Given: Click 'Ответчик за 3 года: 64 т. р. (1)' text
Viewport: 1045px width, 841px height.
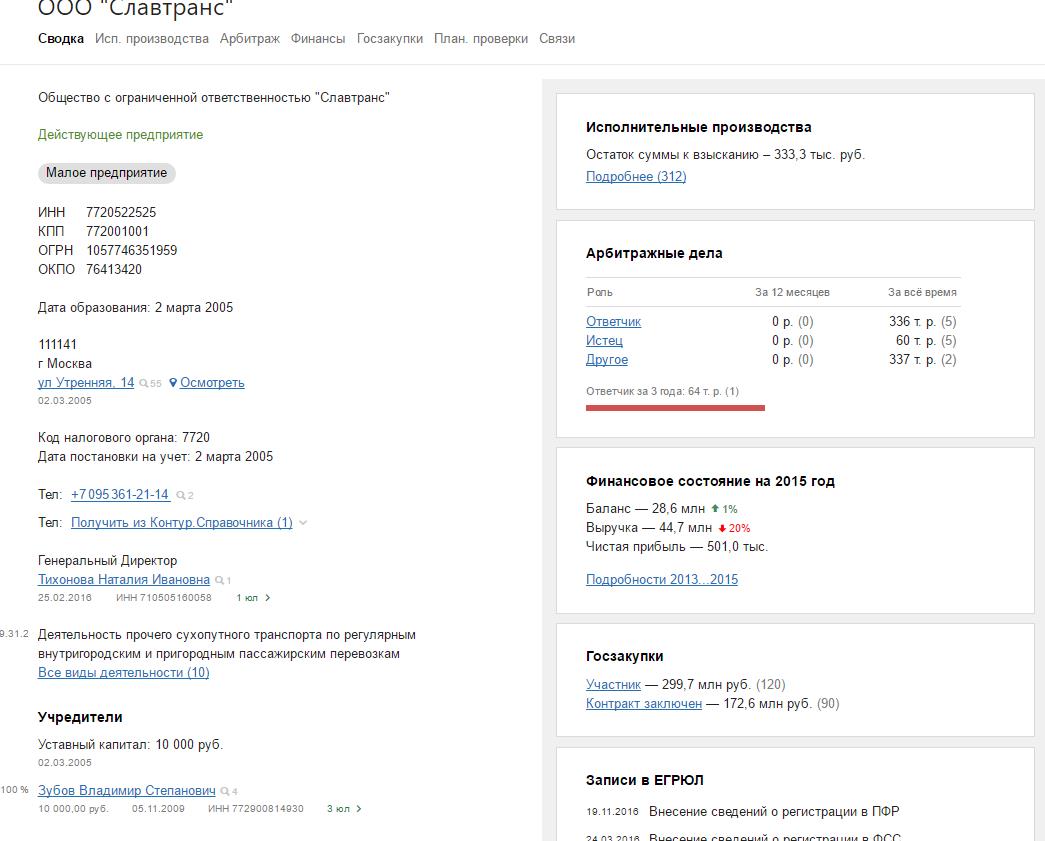Looking at the screenshot, I should tap(662, 391).
